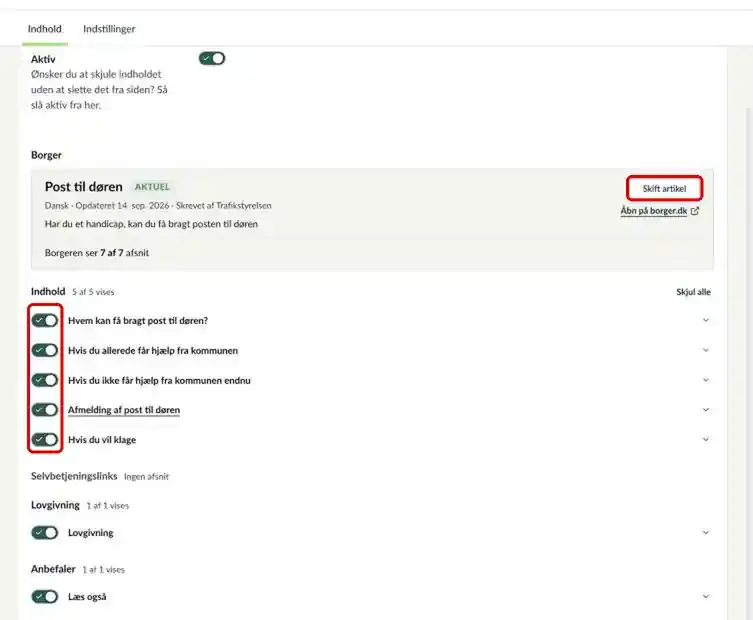Expand 'Hvis du ikke får hjælp fra kommunen endnu' chevron
The width and height of the screenshot is (753, 620).
point(705,380)
